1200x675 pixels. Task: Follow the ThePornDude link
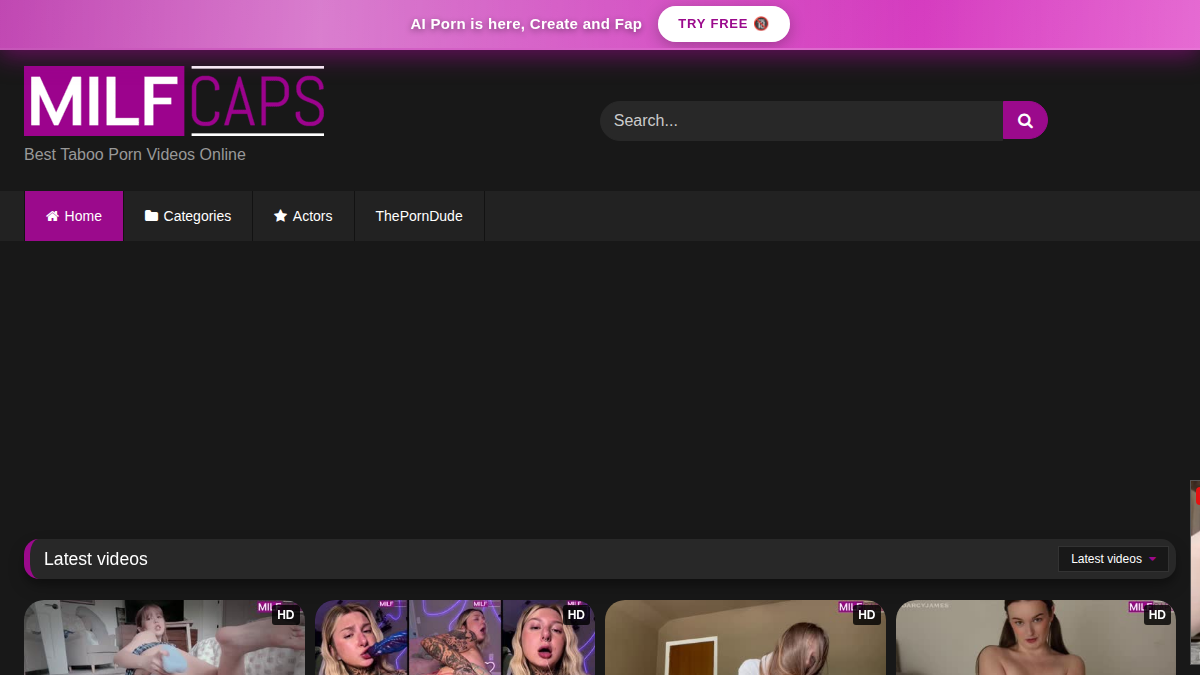click(419, 216)
